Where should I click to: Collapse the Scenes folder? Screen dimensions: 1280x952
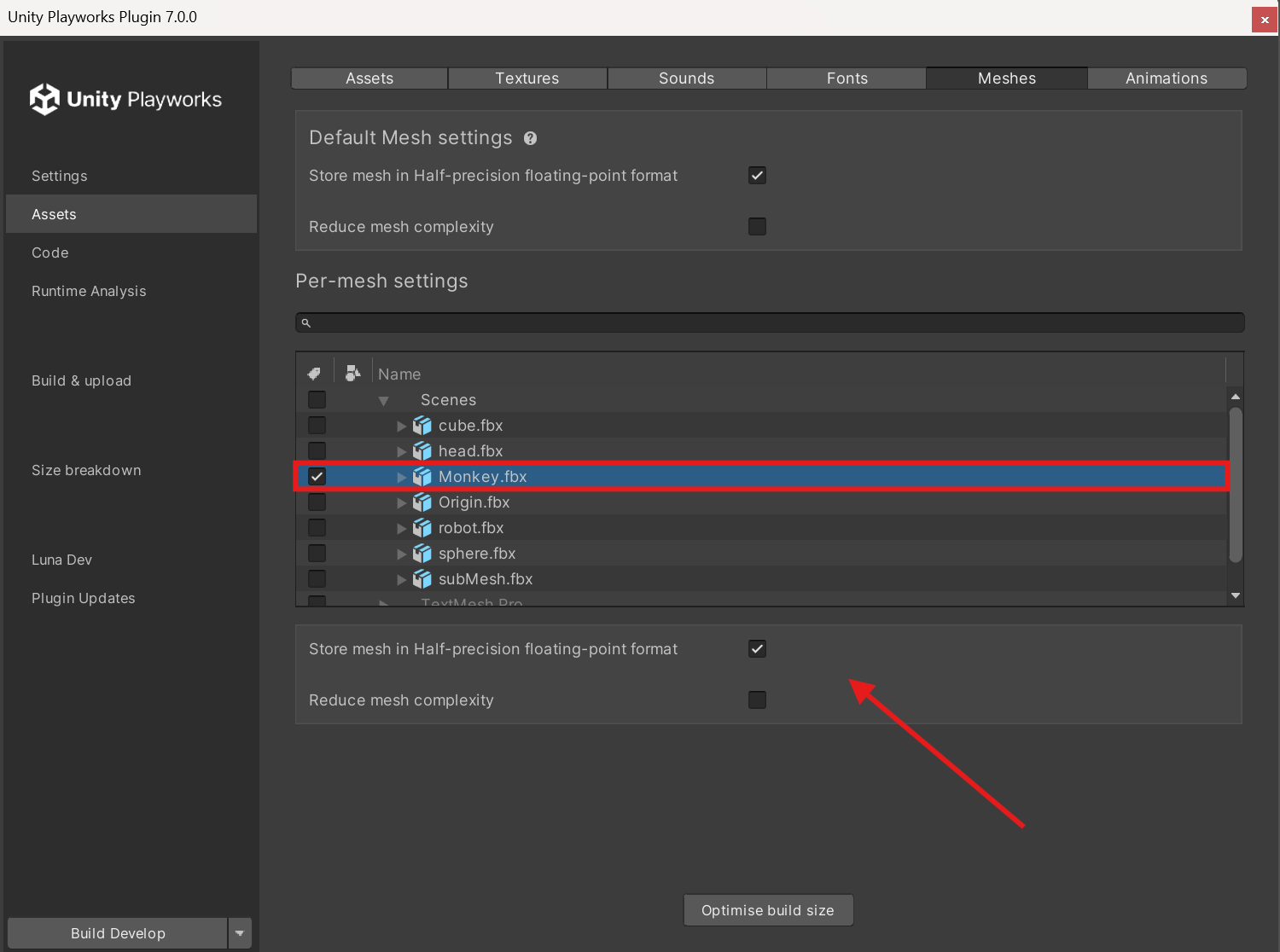(384, 401)
